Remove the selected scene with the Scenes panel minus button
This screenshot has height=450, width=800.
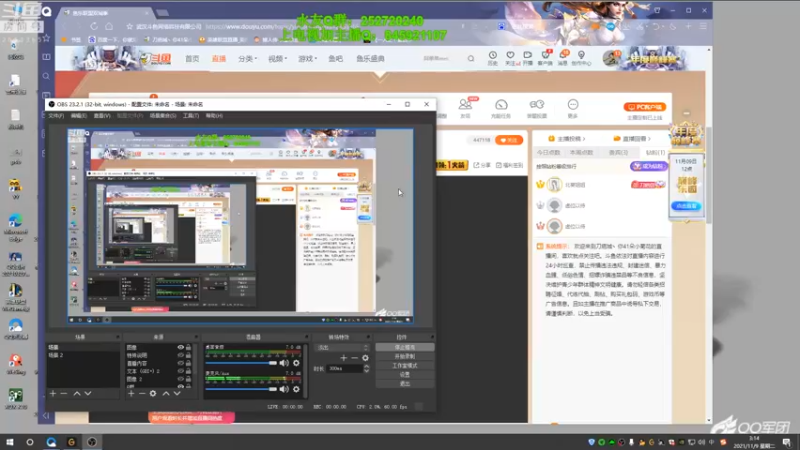64,394
